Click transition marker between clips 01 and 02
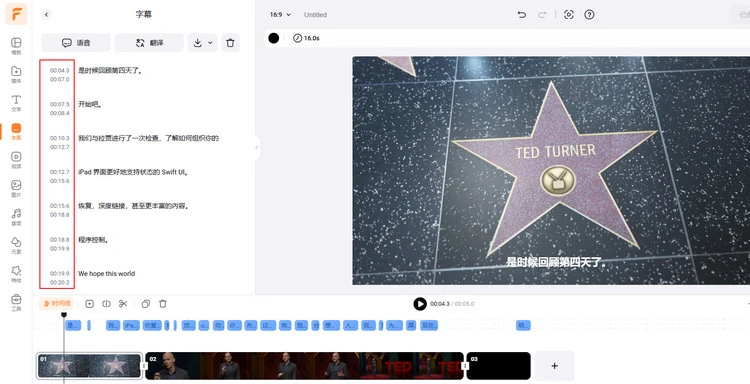The image size is (750, 384). pos(144,366)
